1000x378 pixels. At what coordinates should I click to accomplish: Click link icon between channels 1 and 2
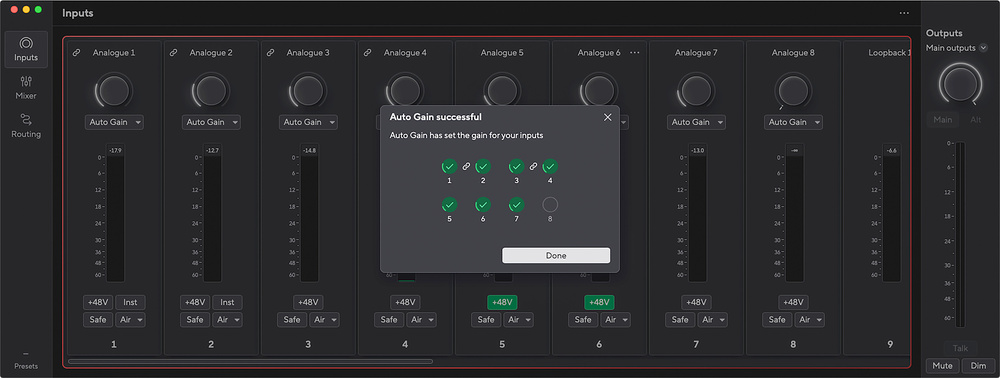pos(466,166)
